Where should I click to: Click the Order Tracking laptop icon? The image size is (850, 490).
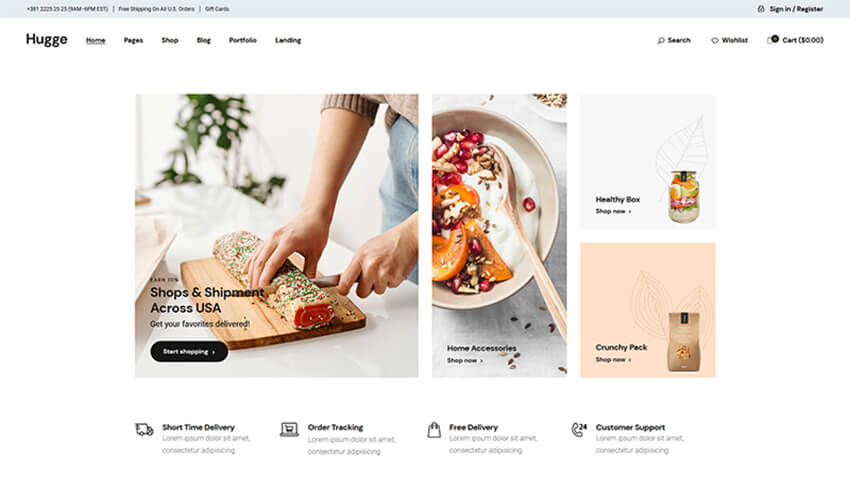point(289,430)
